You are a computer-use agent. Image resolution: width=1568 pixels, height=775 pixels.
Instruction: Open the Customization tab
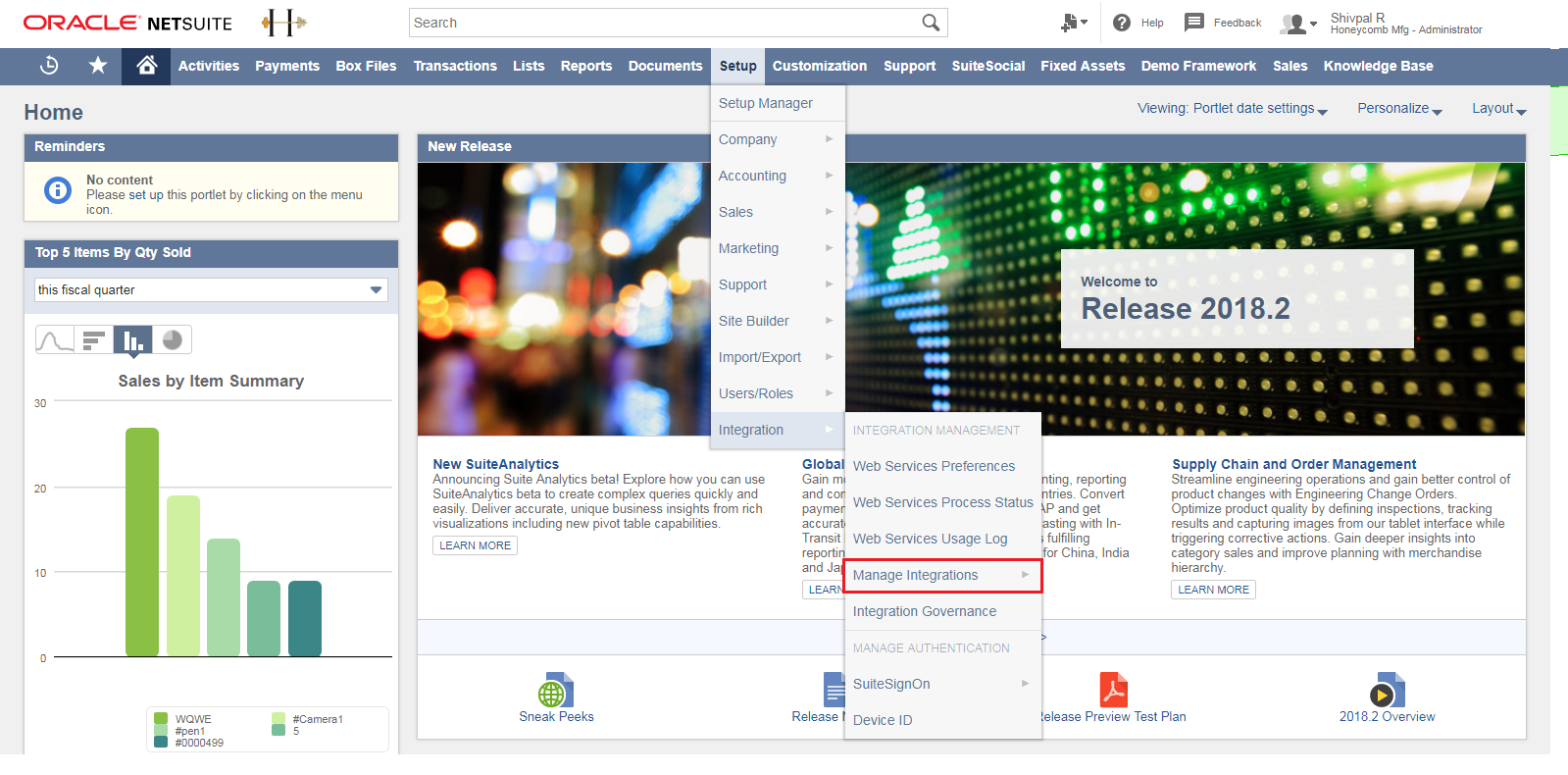pos(820,66)
